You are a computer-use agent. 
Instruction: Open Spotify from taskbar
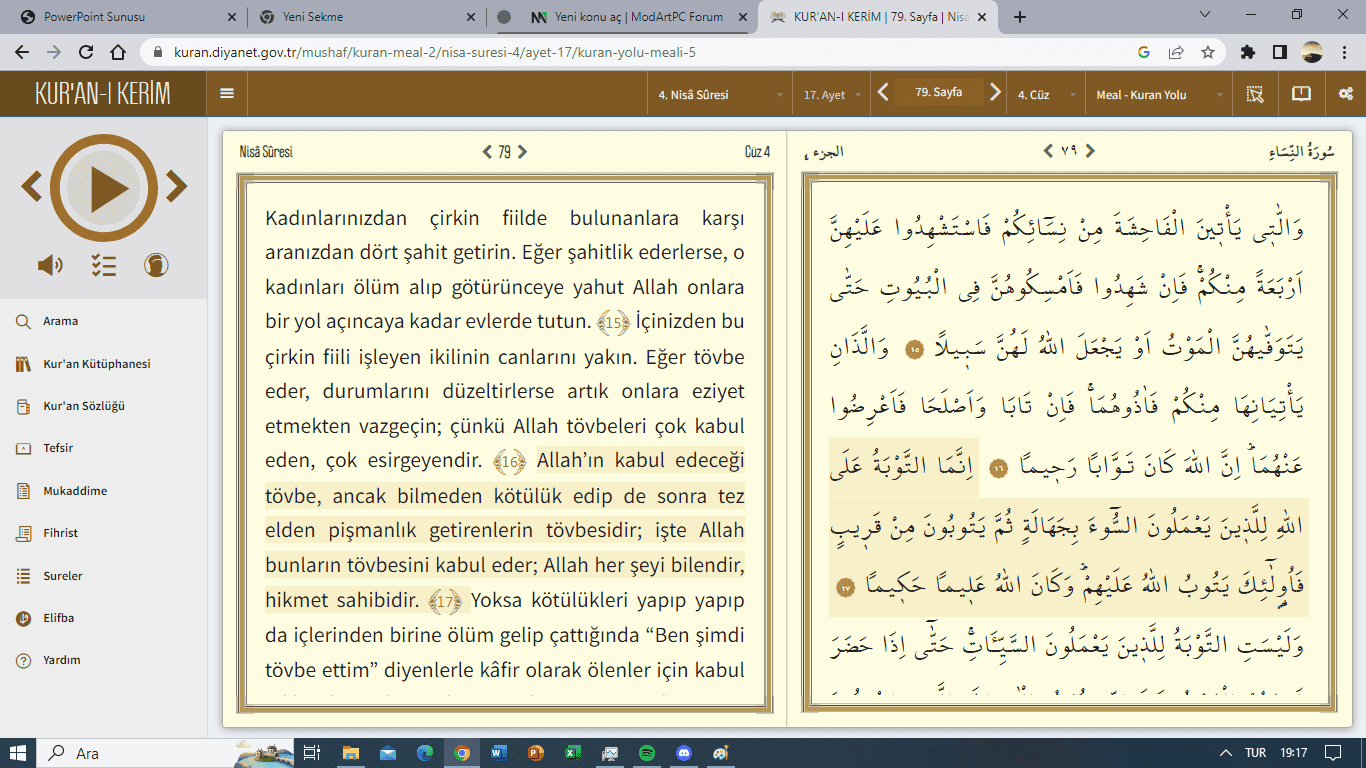click(x=647, y=753)
